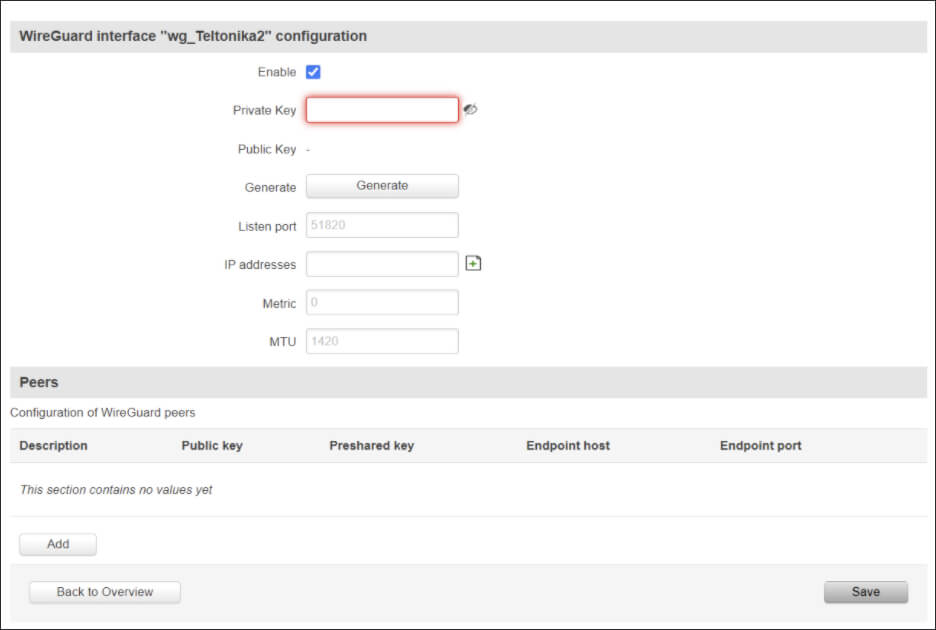Select the Metric input field
This screenshot has height=630, width=936.
pyautogui.click(x=382, y=302)
